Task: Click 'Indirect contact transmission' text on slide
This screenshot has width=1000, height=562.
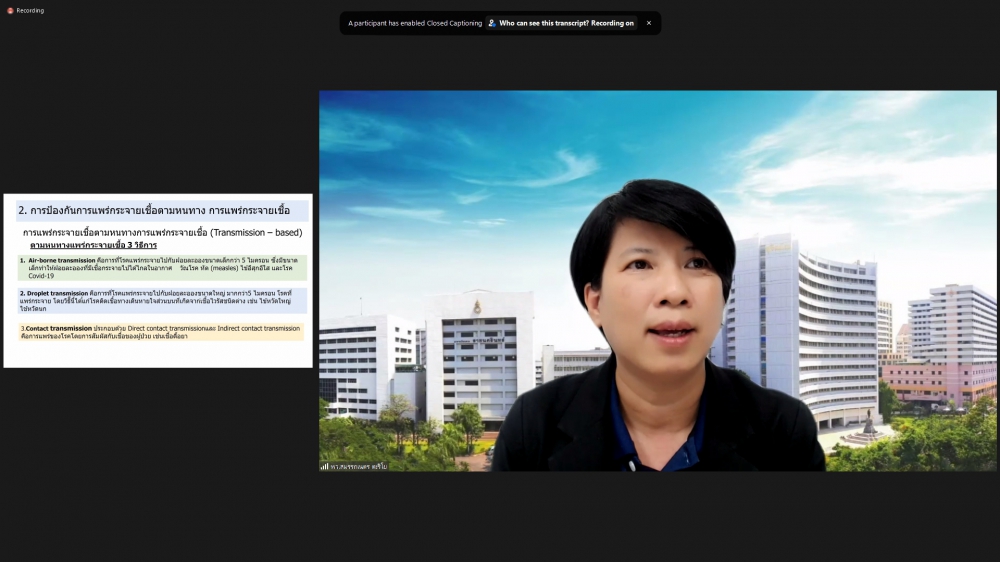Action: pos(258,328)
